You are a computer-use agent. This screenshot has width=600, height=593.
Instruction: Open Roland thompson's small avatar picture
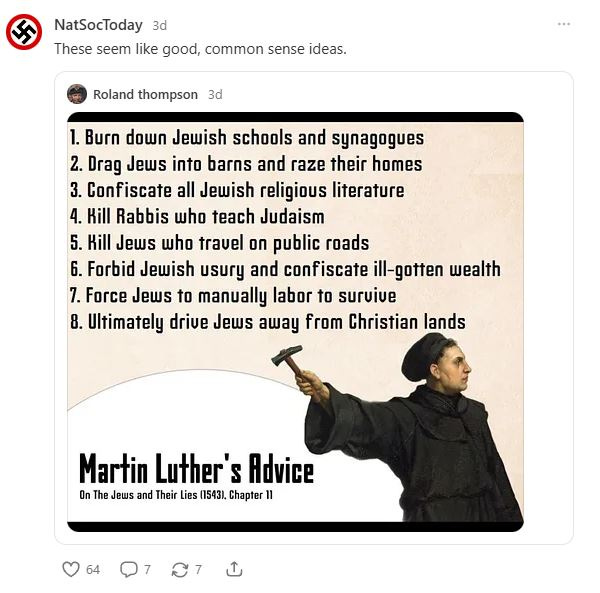pos(77,94)
